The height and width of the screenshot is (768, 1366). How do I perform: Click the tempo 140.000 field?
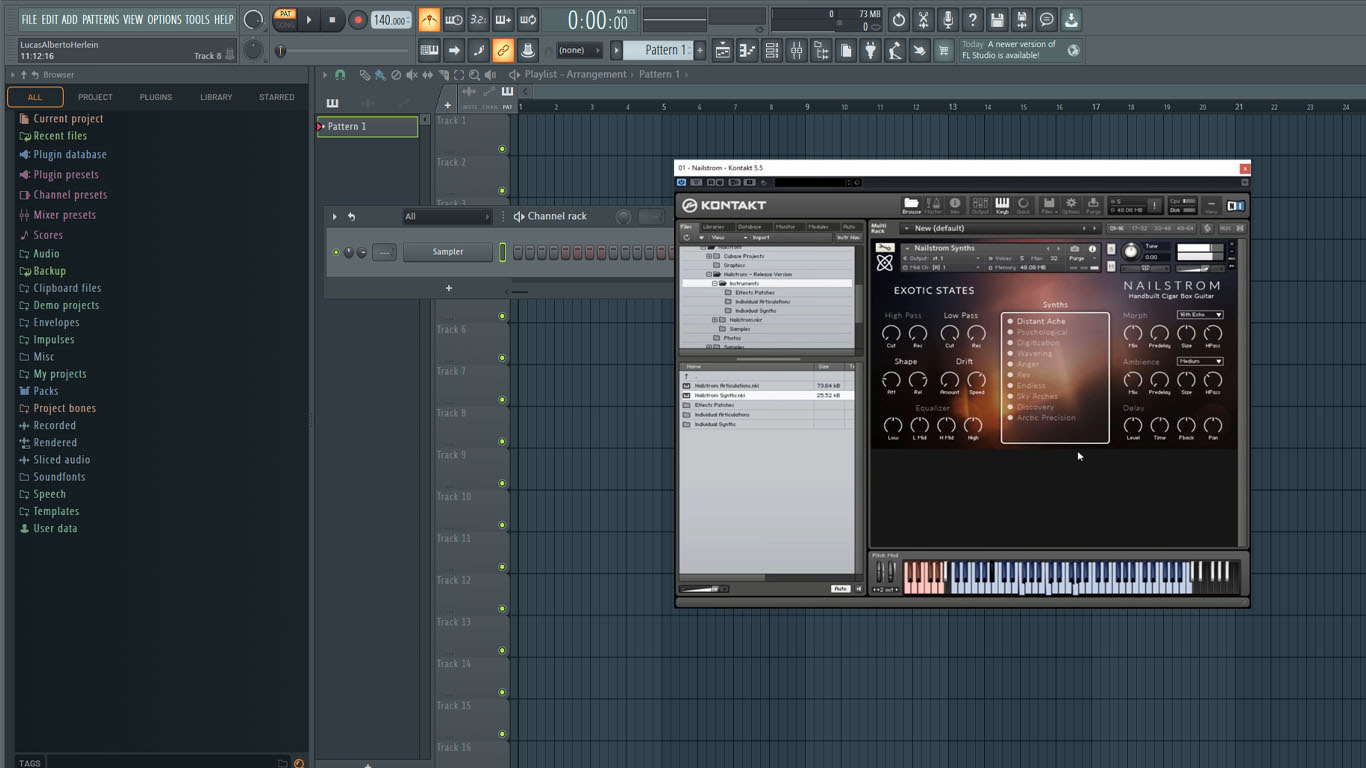click(x=392, y=20)
